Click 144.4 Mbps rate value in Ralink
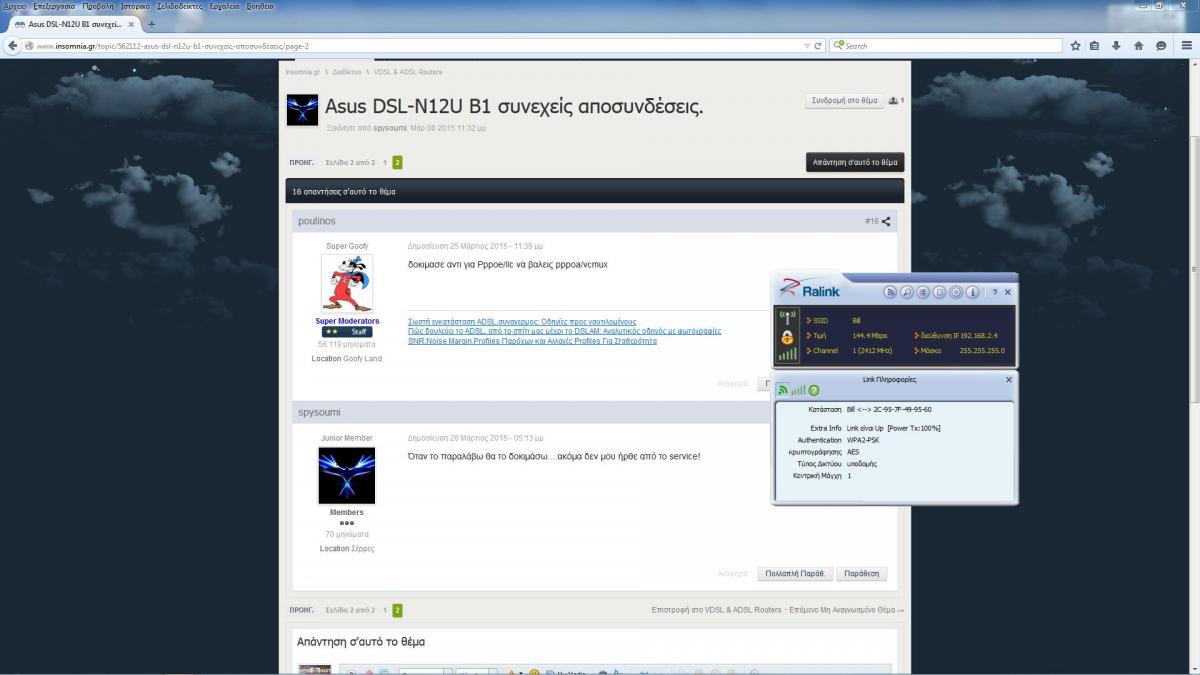Screen dimensions: 1200x675 pos(869,335)
